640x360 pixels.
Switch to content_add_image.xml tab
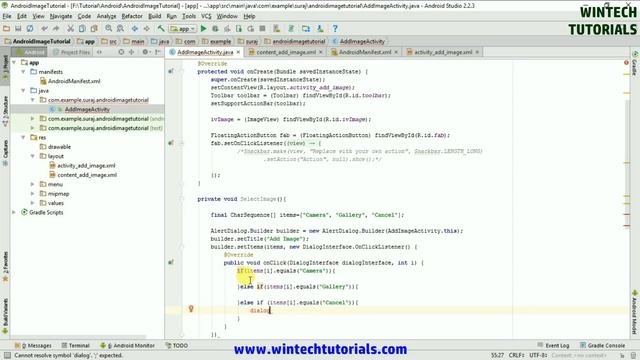tap(286, 52)
